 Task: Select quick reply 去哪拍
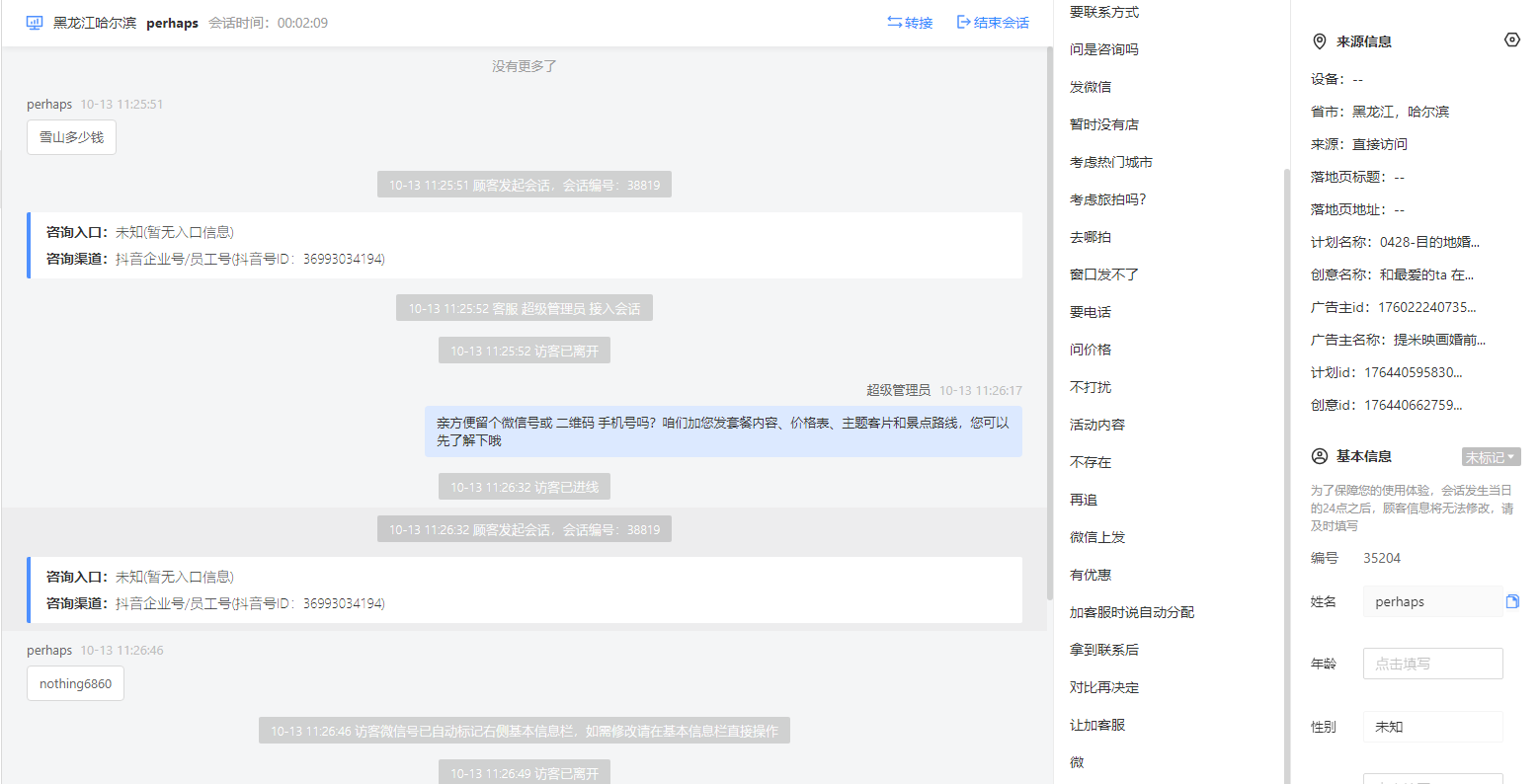(1091, 237)
